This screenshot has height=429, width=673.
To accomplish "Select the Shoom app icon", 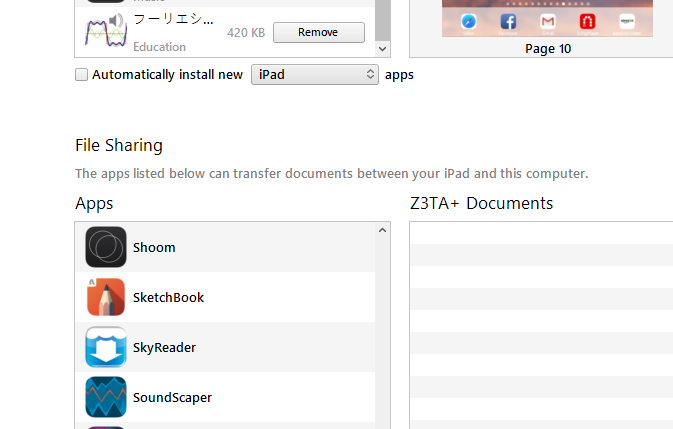I will [106, 247].
